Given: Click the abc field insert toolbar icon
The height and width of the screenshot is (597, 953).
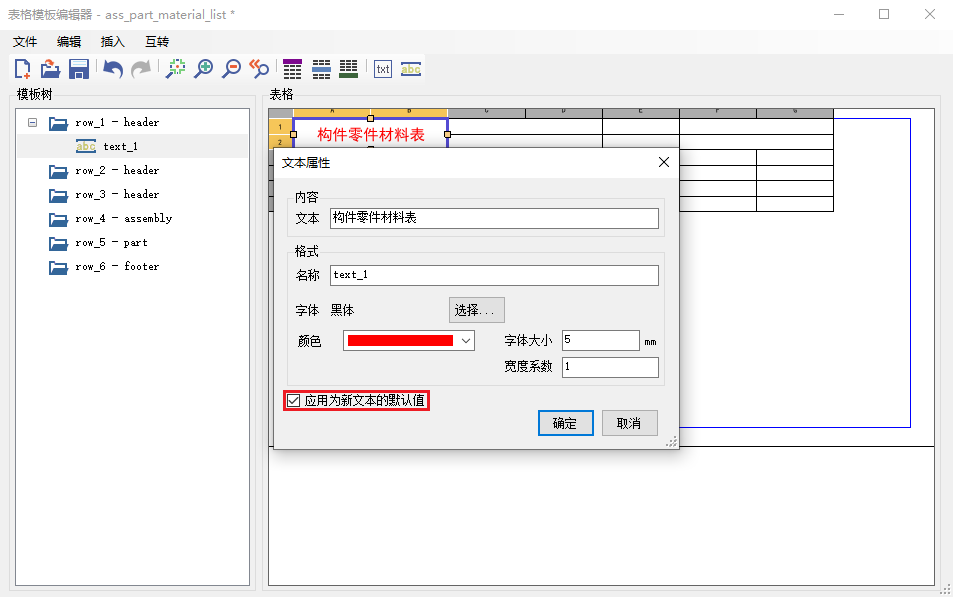Looking at the screenshot, I should tap(411, 69).
